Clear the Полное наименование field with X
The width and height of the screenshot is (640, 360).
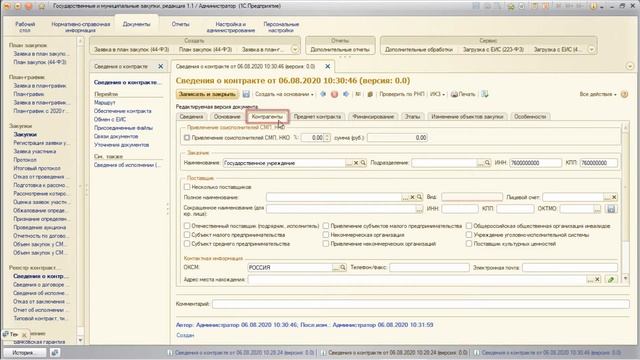tap(412, 197)
